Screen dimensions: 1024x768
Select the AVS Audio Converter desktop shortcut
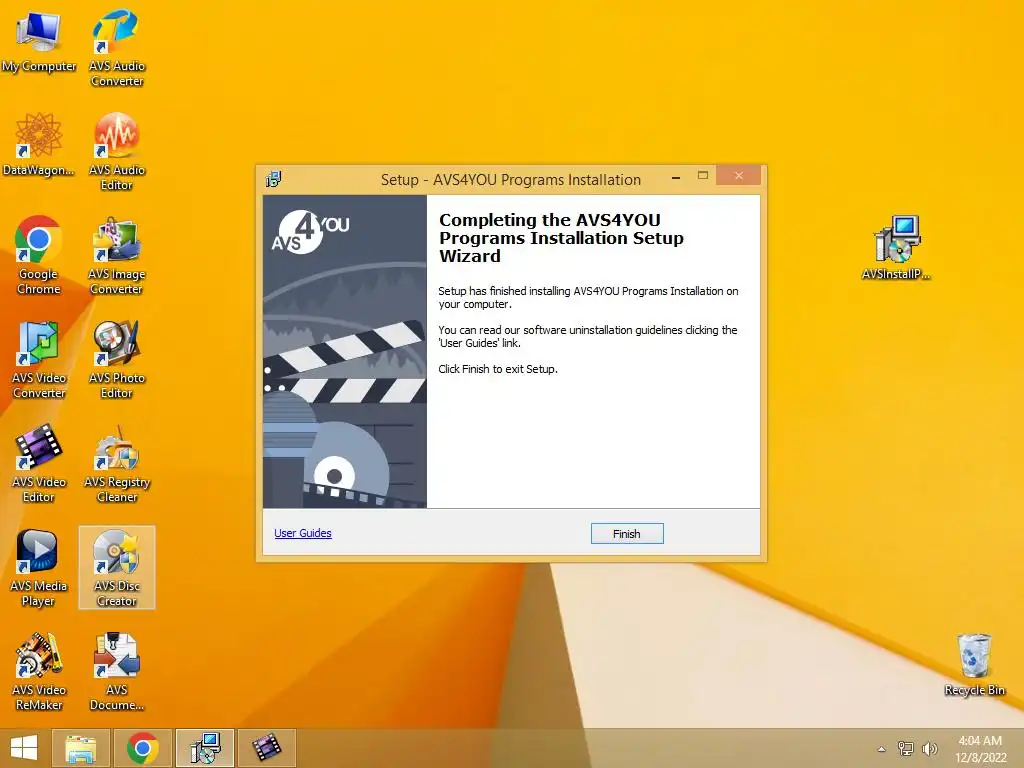pyautogui.click(x=116, y=47)
